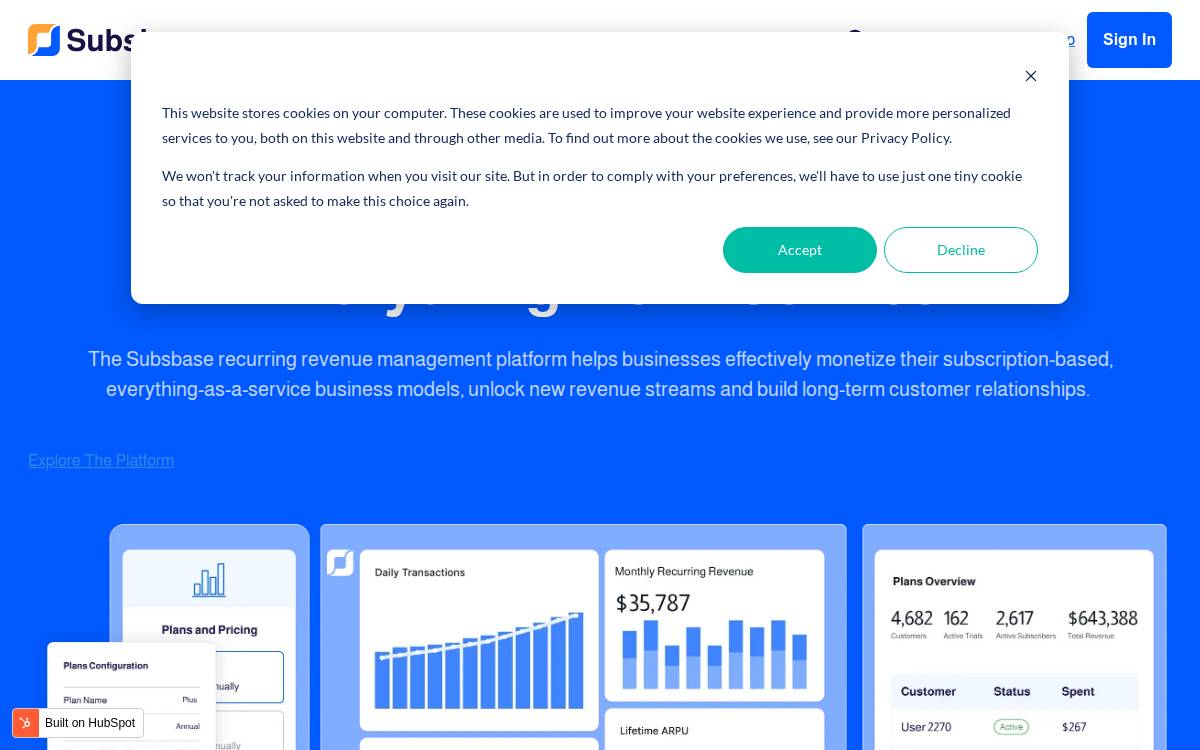Image resolution: width=1200 pixels, height=750 pixels.
Task: Open the Built on HubSpot badge
Action: [x=78, y=723]
